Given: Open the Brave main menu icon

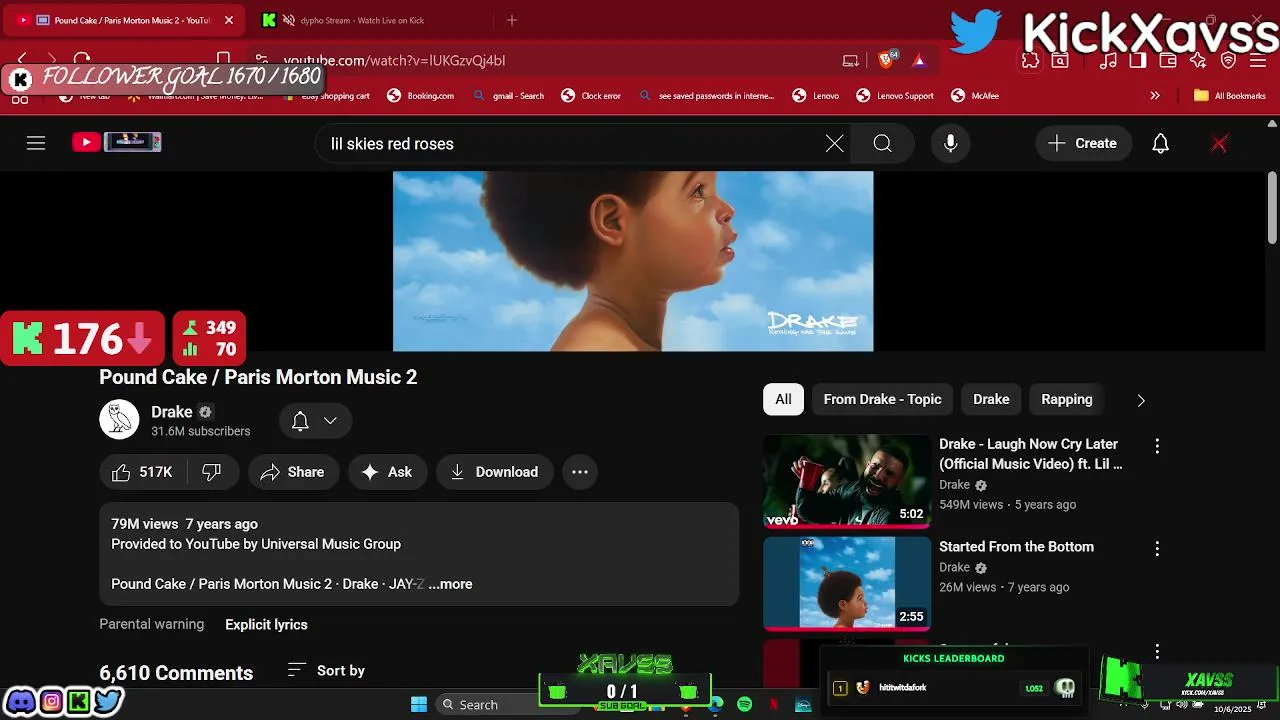Looking at the screenshot, I should click(1259, 60).
